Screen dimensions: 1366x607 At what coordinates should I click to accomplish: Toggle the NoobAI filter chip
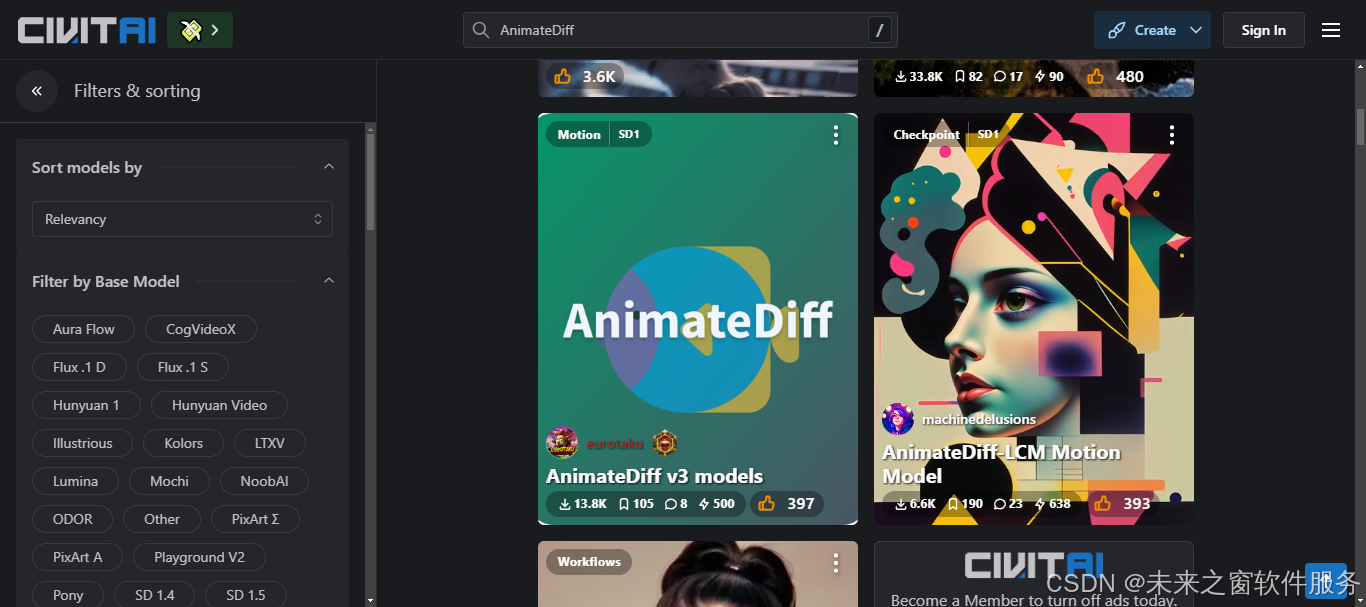(264, 481)
